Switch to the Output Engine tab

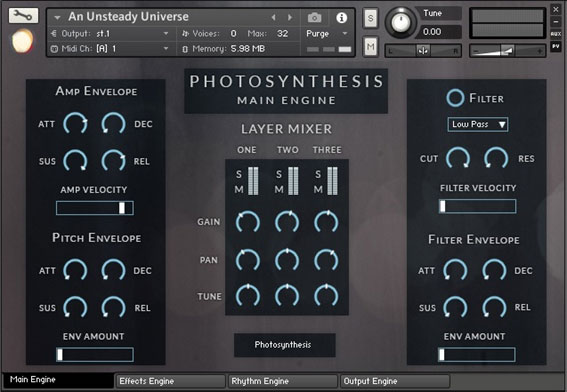click(x=395, y=381)
